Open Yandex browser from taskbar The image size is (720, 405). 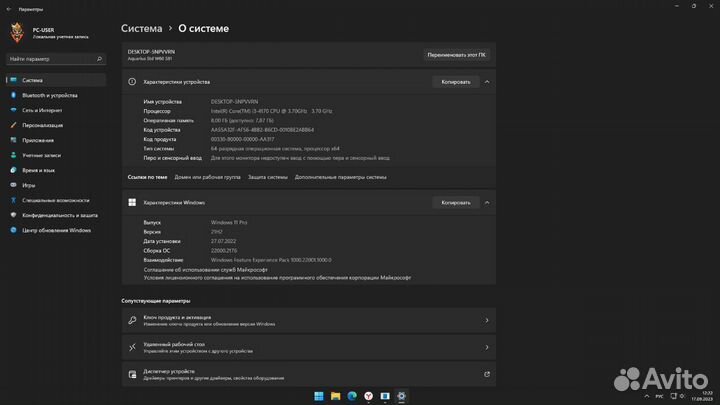369,396
